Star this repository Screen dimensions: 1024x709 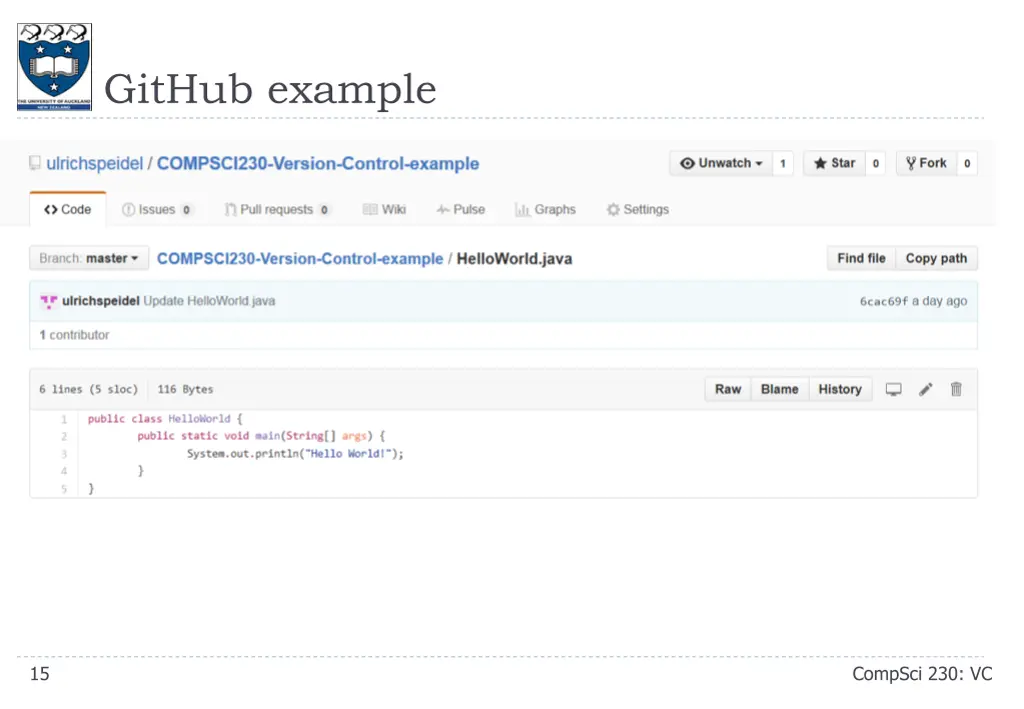[x=835, y=163]
